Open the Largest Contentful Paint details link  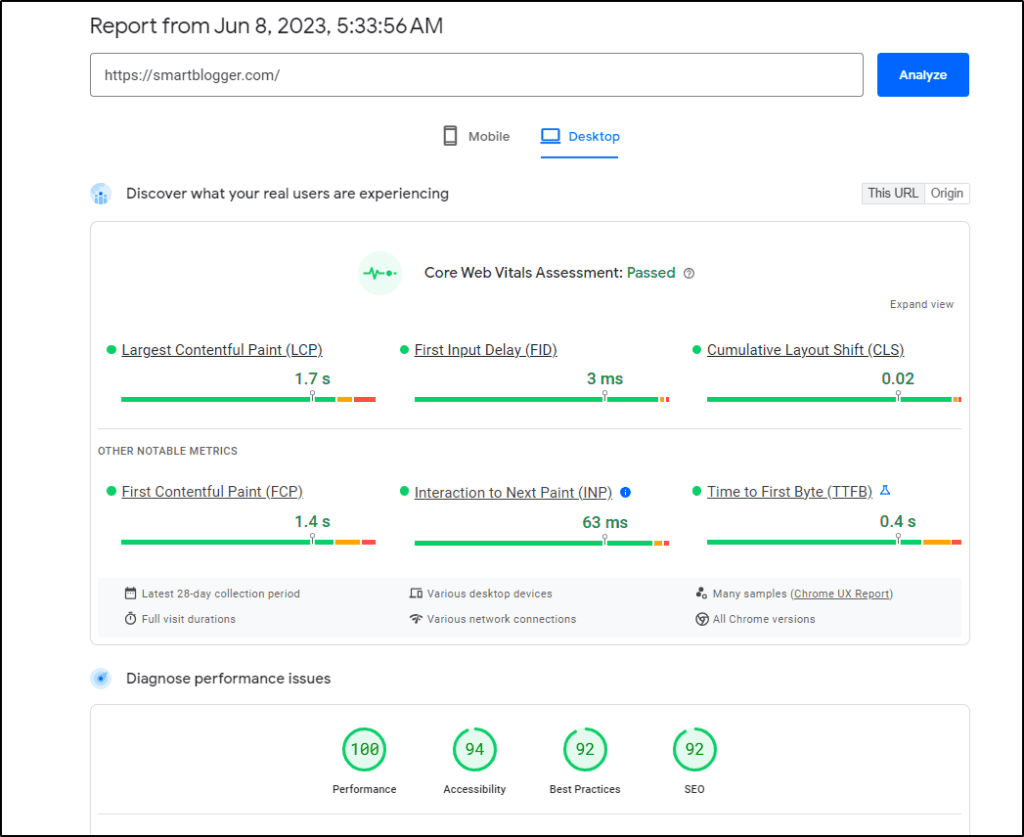221,350
